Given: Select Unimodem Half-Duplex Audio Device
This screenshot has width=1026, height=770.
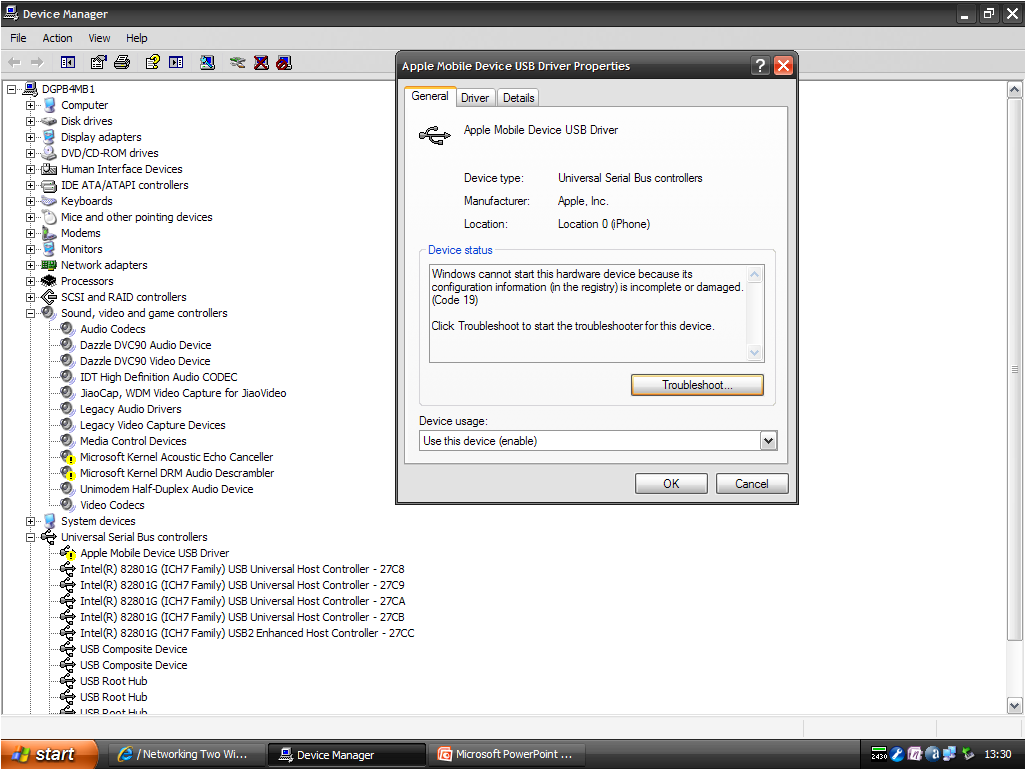Looking at the screenshot, I should [166, 489].
